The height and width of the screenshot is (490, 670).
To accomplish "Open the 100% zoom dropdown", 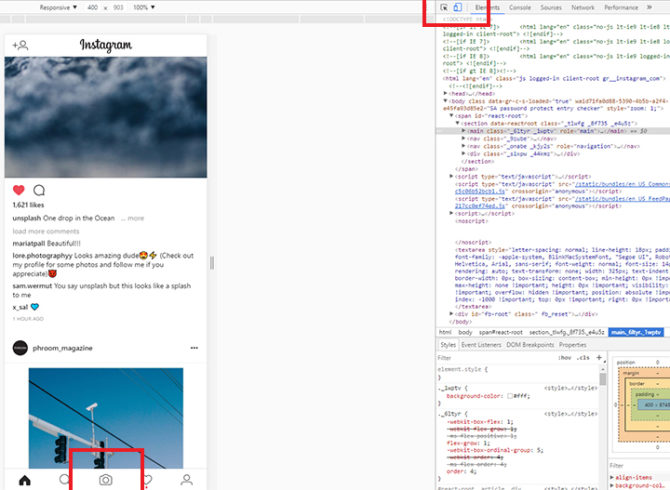I will click(x=144, y=7).
